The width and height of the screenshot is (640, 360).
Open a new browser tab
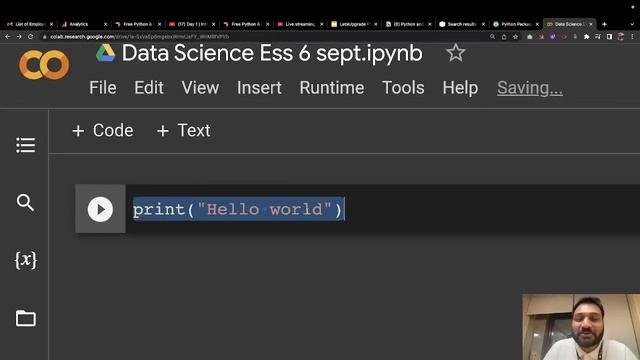coord(604,24)
